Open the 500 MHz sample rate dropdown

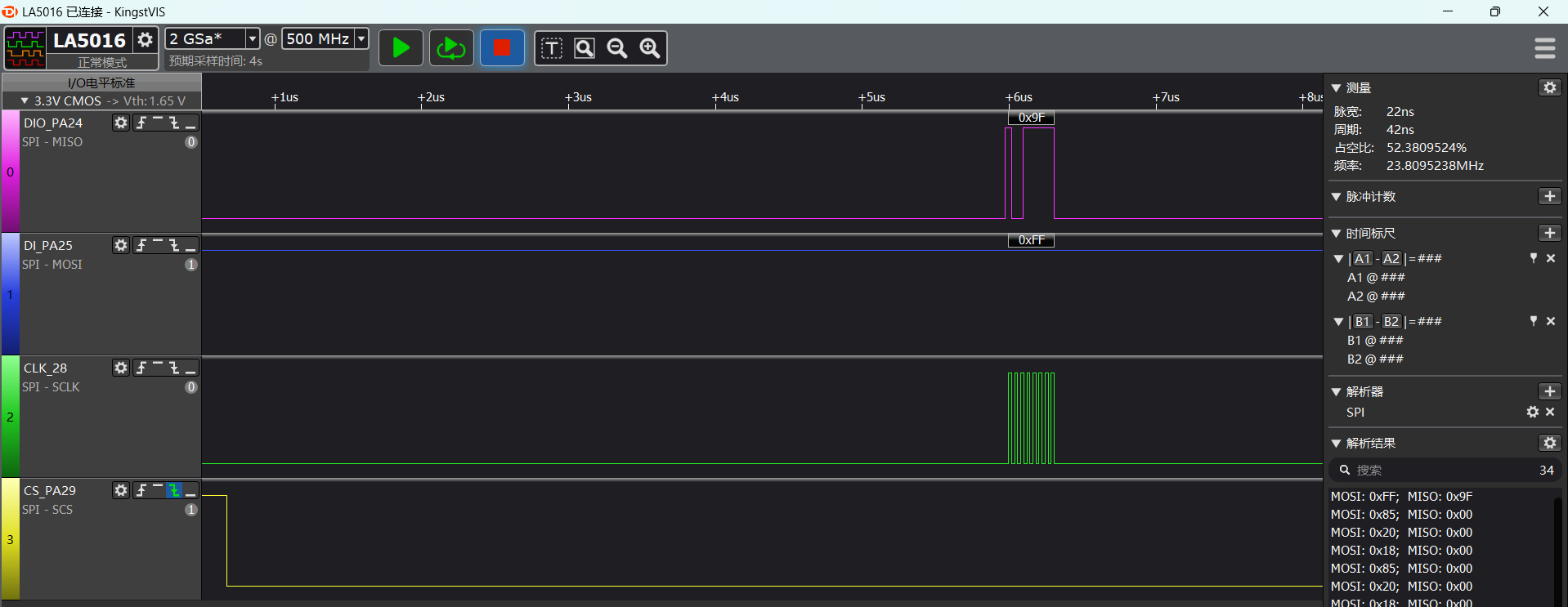coord(361,38)
